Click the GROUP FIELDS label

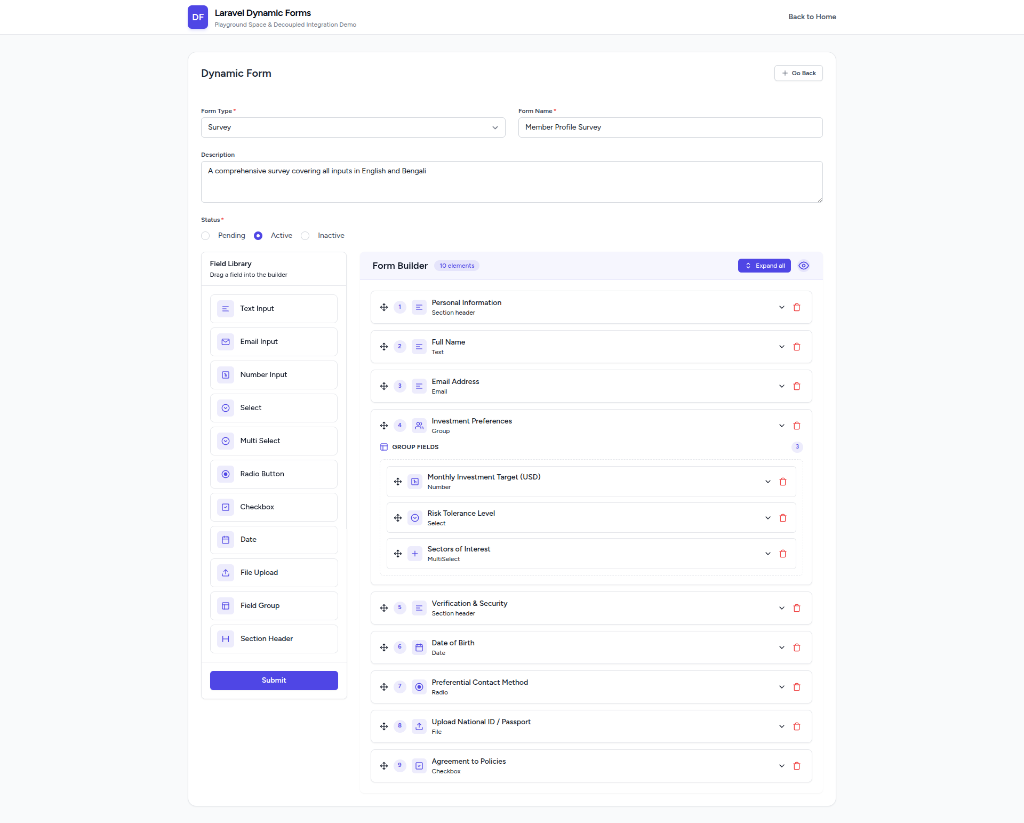[x=415, y=447]
